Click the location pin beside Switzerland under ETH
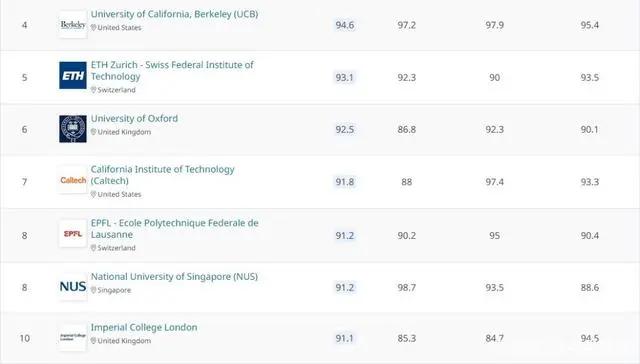 click(x=93, y=90)
